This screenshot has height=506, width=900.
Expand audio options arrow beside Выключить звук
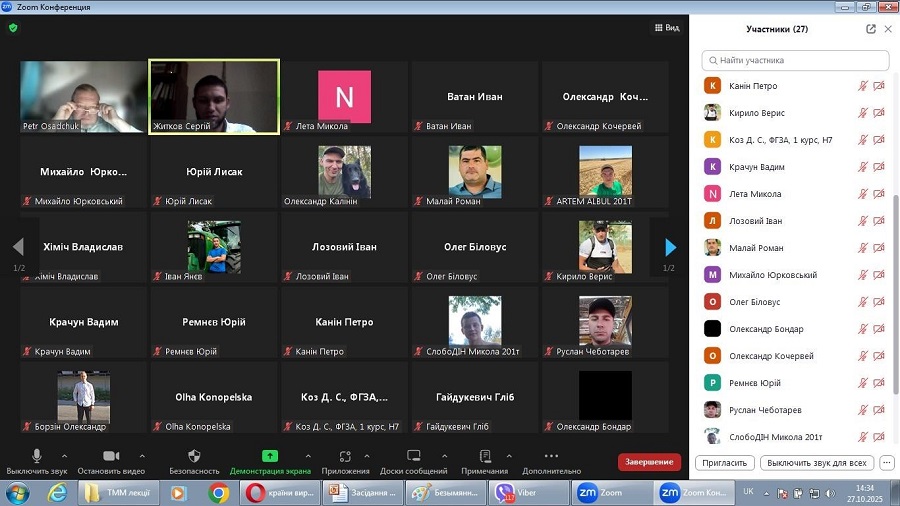(68, 456)
